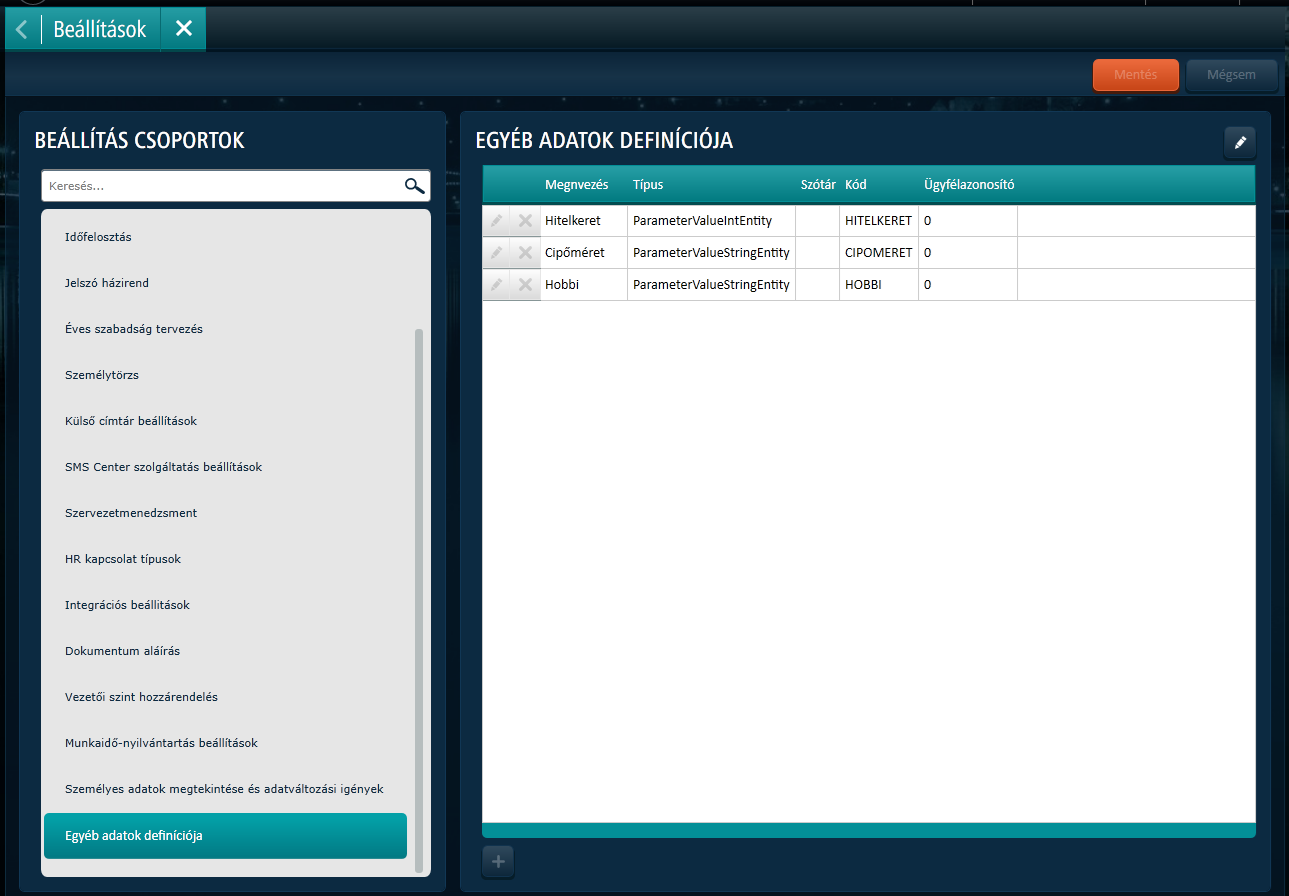Select Jelszó házirend settings group
Viewport: 1289px width, 896px height.
107,283
